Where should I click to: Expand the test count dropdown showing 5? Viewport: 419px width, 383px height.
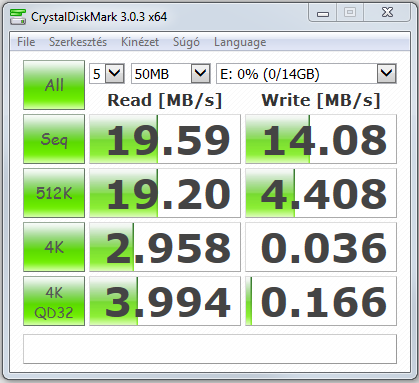pyautogui.click(x=115, y=73)
